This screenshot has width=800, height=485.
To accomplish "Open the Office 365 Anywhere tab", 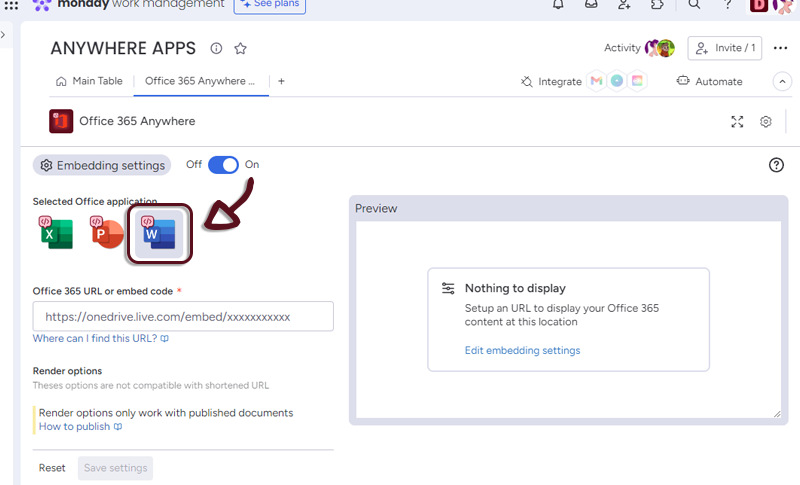I will coord(200,81).
